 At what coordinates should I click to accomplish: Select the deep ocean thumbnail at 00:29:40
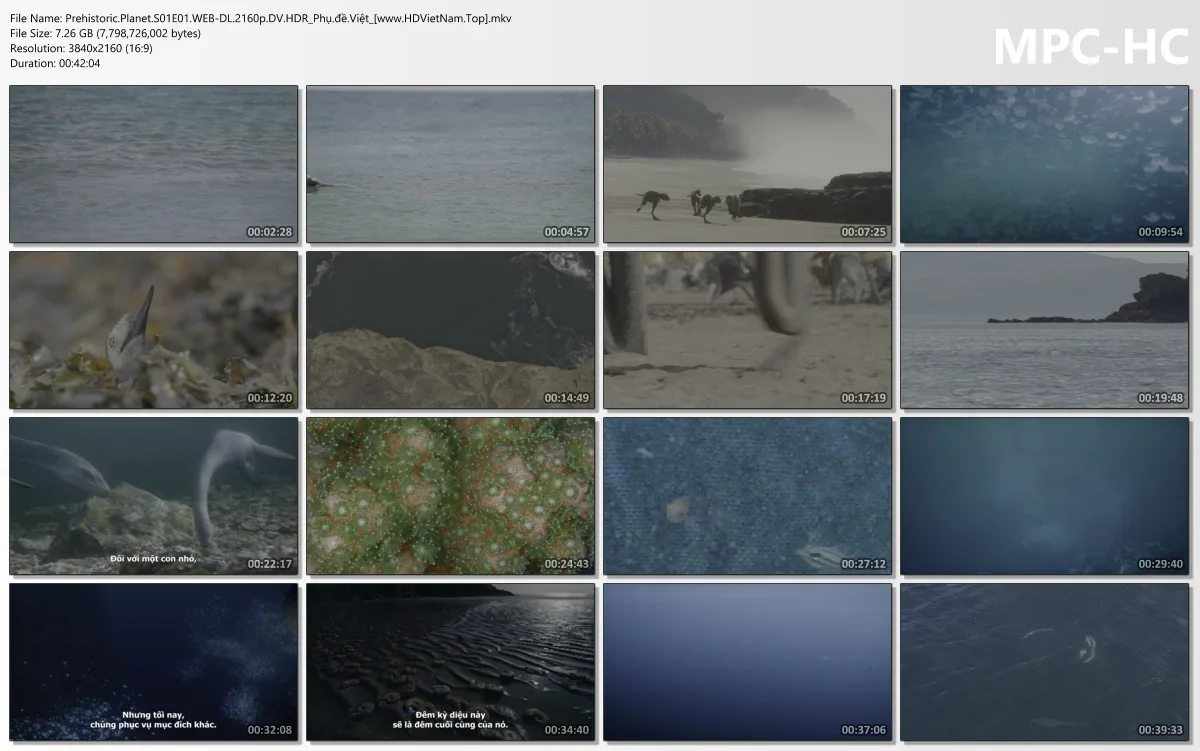coord(1043,496)
